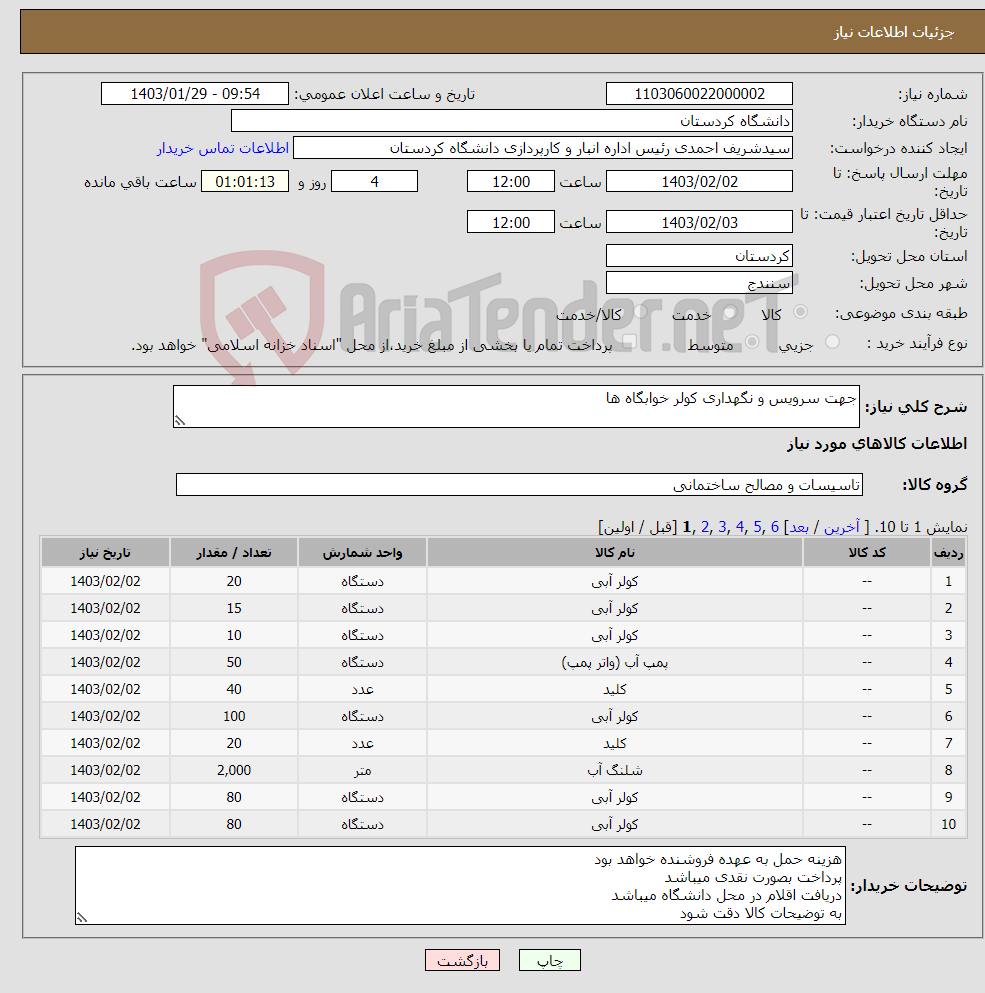
Task: Click the بازگشت back button
Action: (462, 960)
